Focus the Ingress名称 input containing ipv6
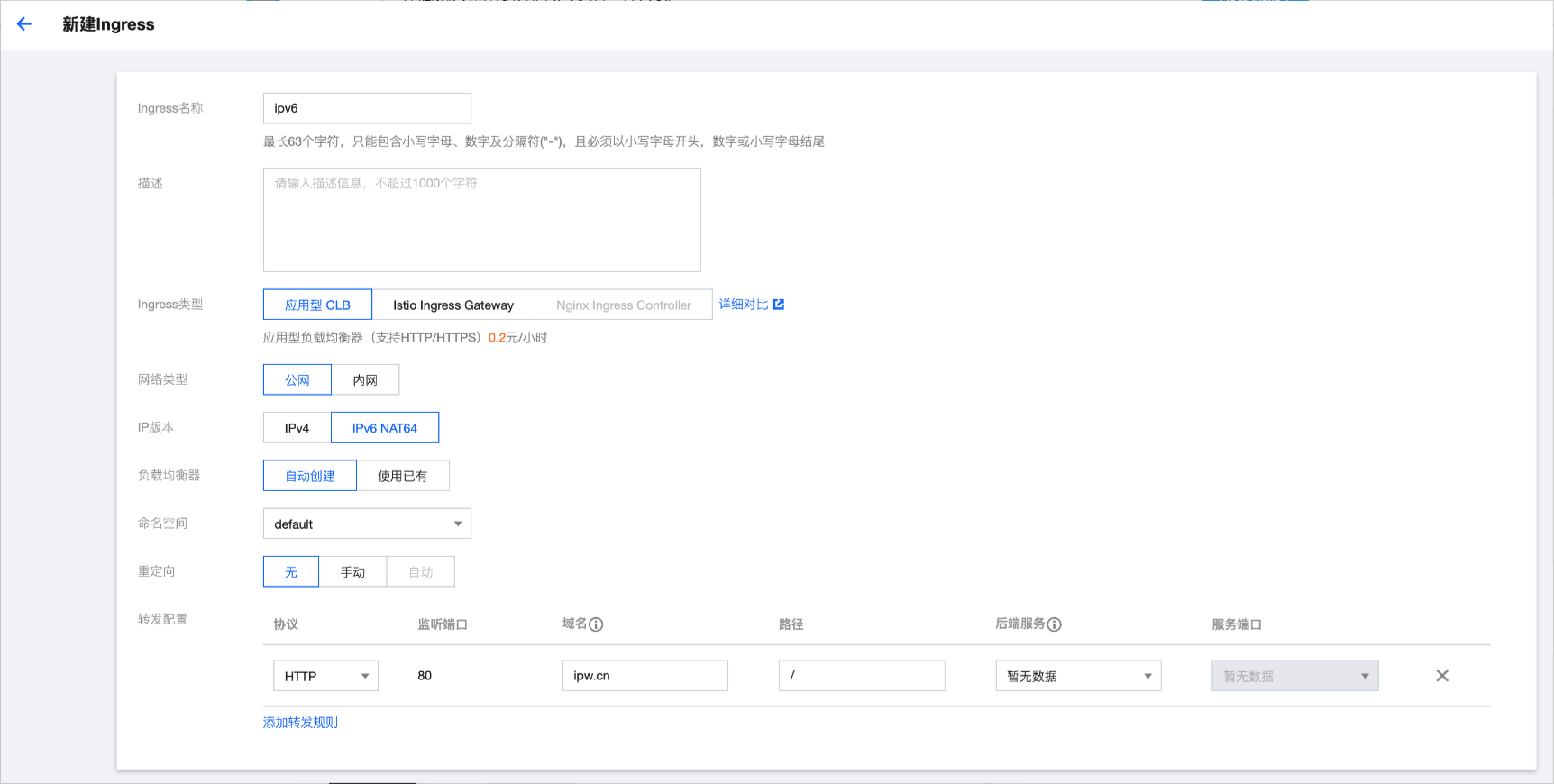Image resolution: width=1554 pixels, height=784 pixels. (367, 108)
